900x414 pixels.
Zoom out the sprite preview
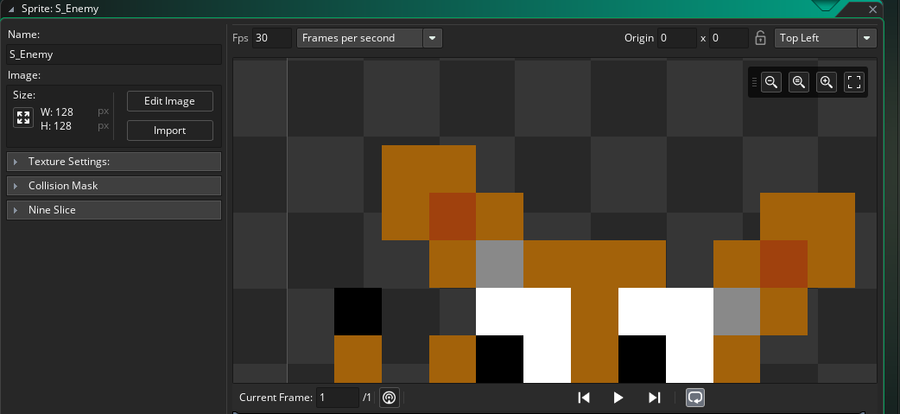pos(771,82)
